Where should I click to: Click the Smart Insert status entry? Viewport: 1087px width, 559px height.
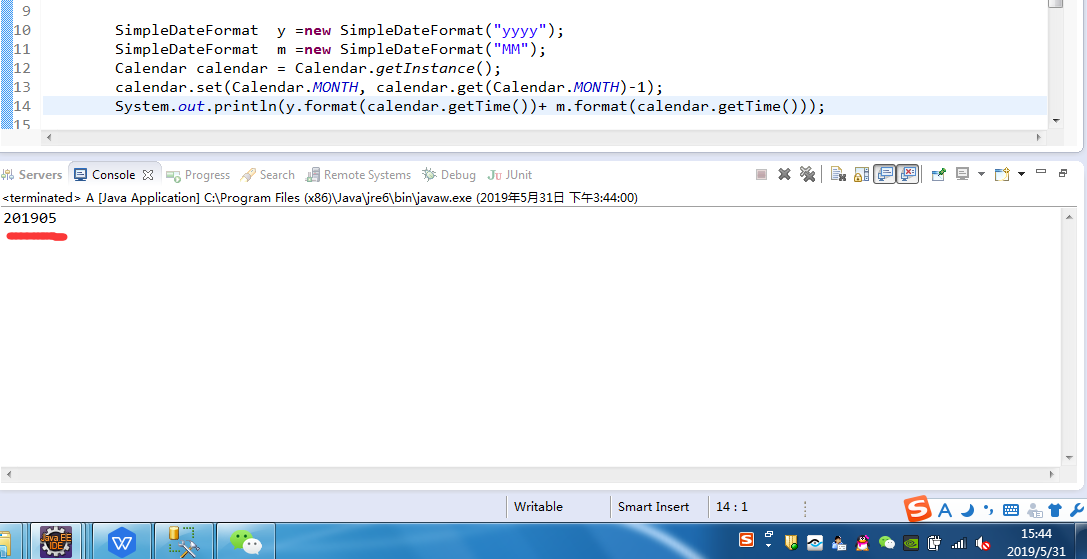point(653,506)
